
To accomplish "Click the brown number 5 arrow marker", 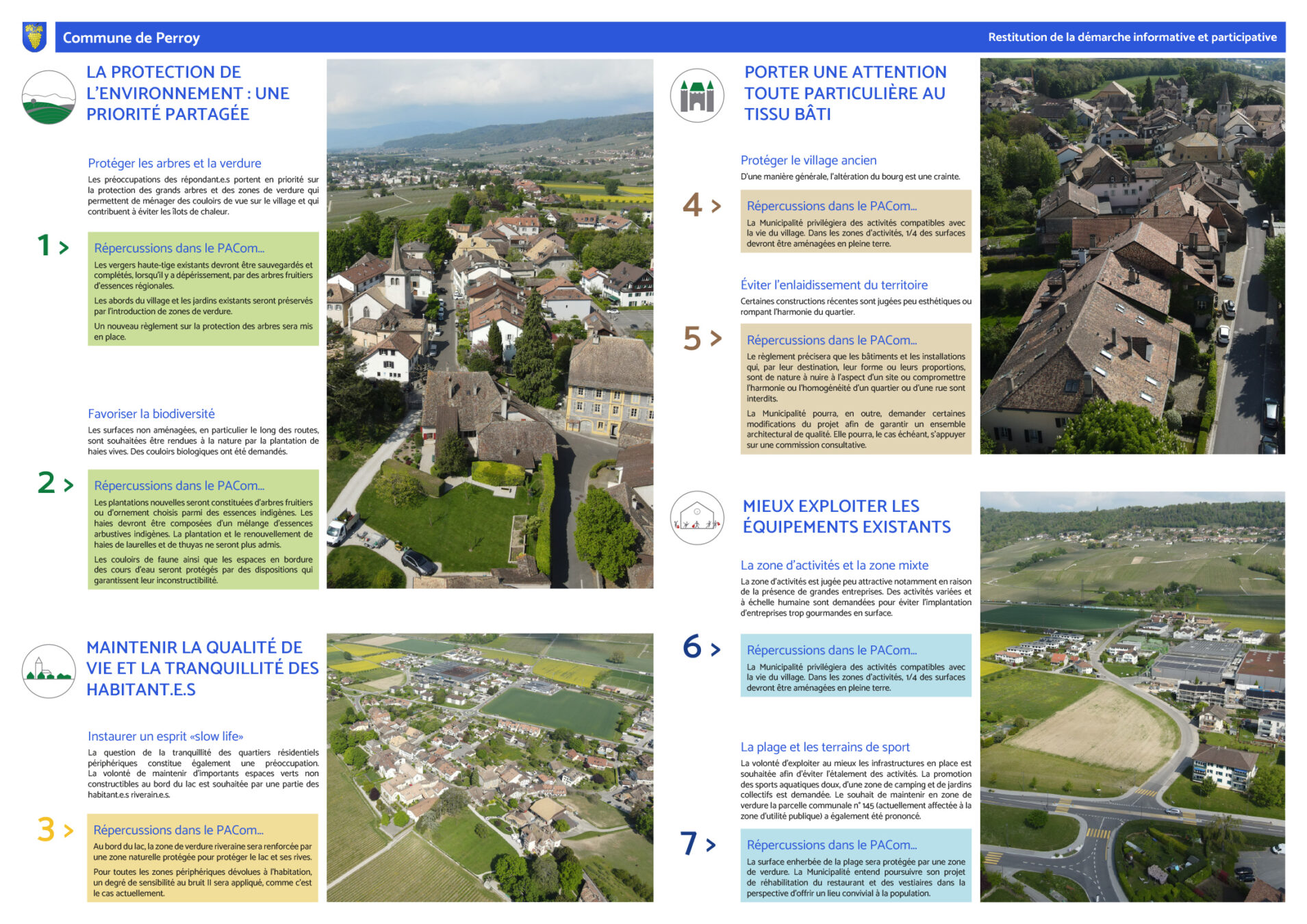I will (702, 338).
